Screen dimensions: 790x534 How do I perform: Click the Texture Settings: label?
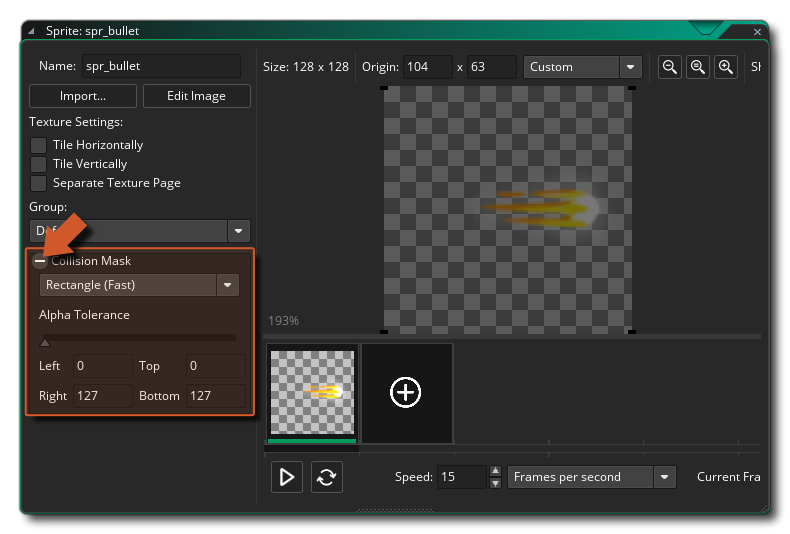[x=76, y=122]
